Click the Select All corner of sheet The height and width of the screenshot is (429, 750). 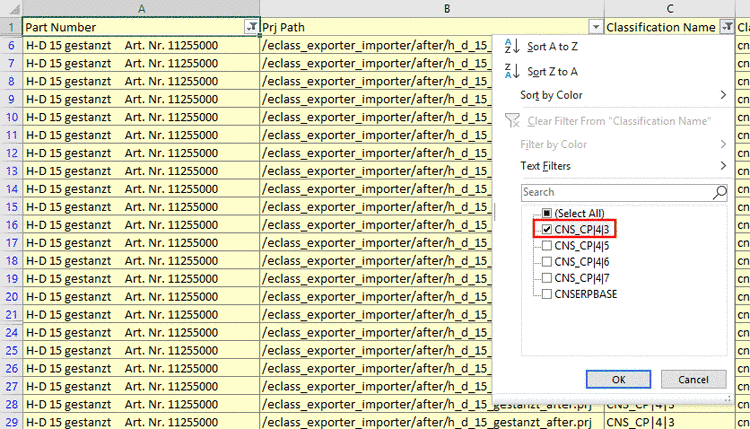click(x=11, y=9)
